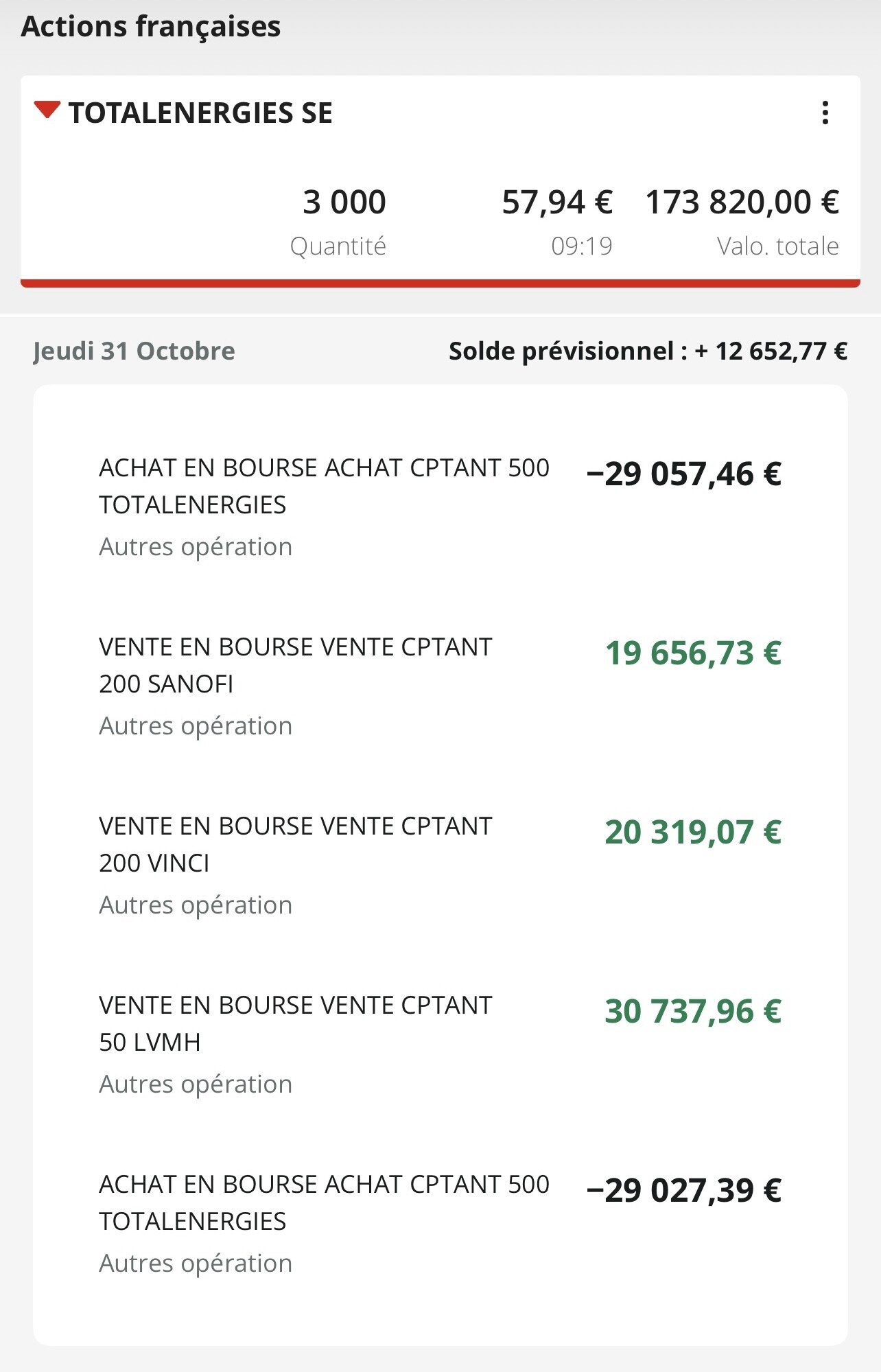The image size is (881, 1372).
Task: Tap the 19 656,73 € Sanofi amount
Action: [693, 653]
